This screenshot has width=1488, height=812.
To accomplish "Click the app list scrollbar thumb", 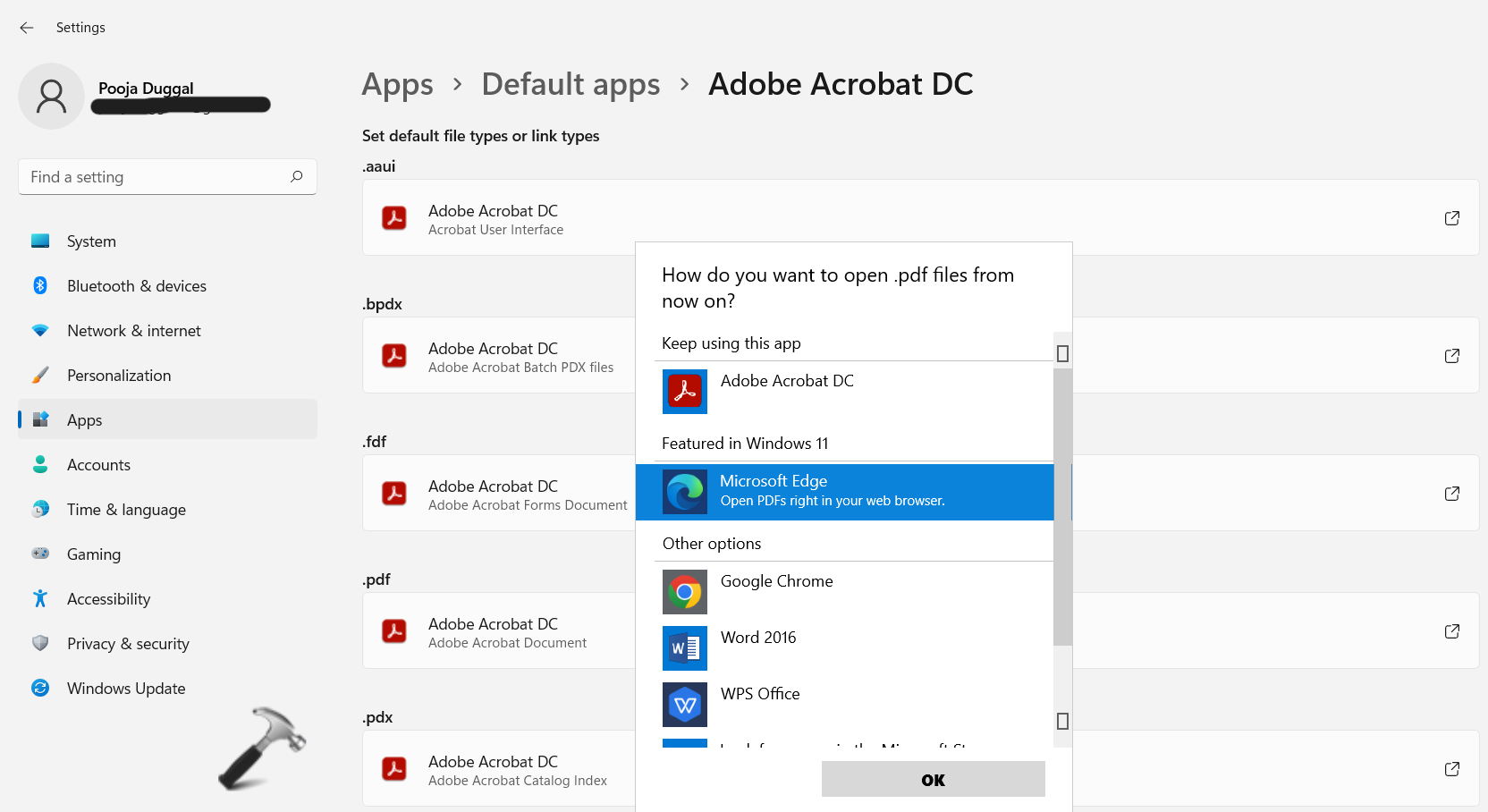I will (1062, 505).
